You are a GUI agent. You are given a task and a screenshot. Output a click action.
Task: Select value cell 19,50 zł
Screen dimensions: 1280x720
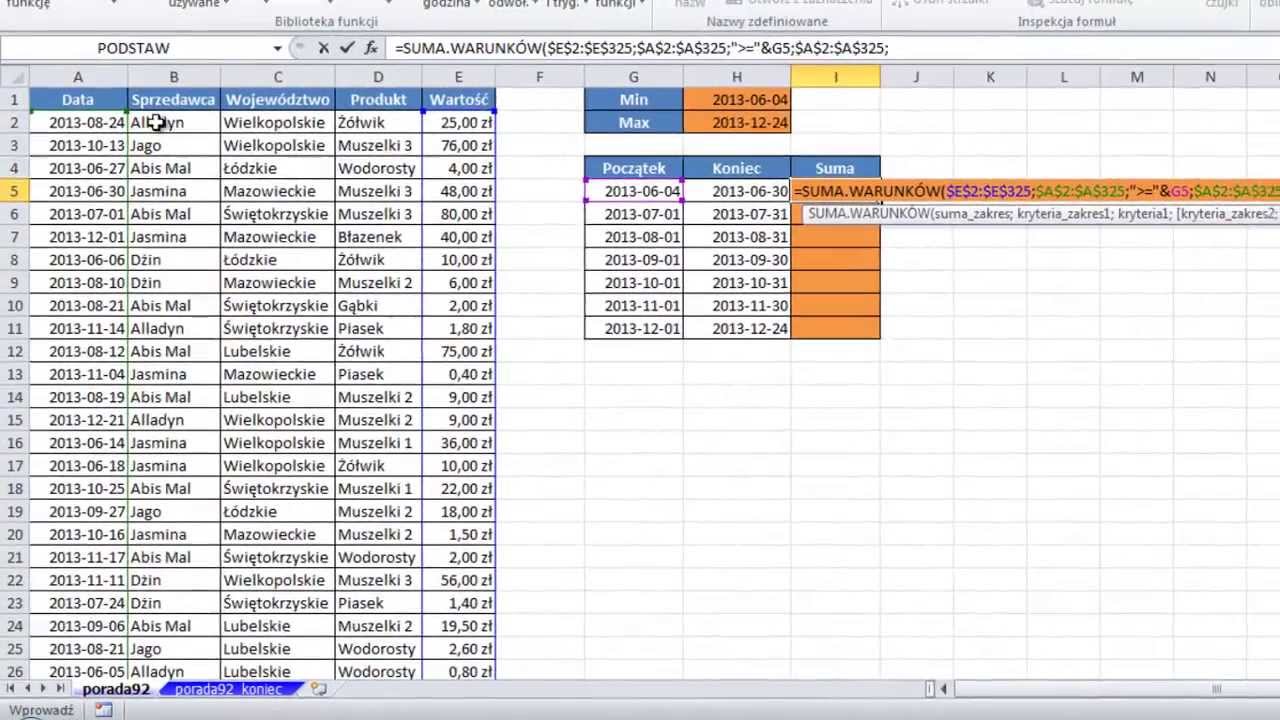[x=458, y=626]
